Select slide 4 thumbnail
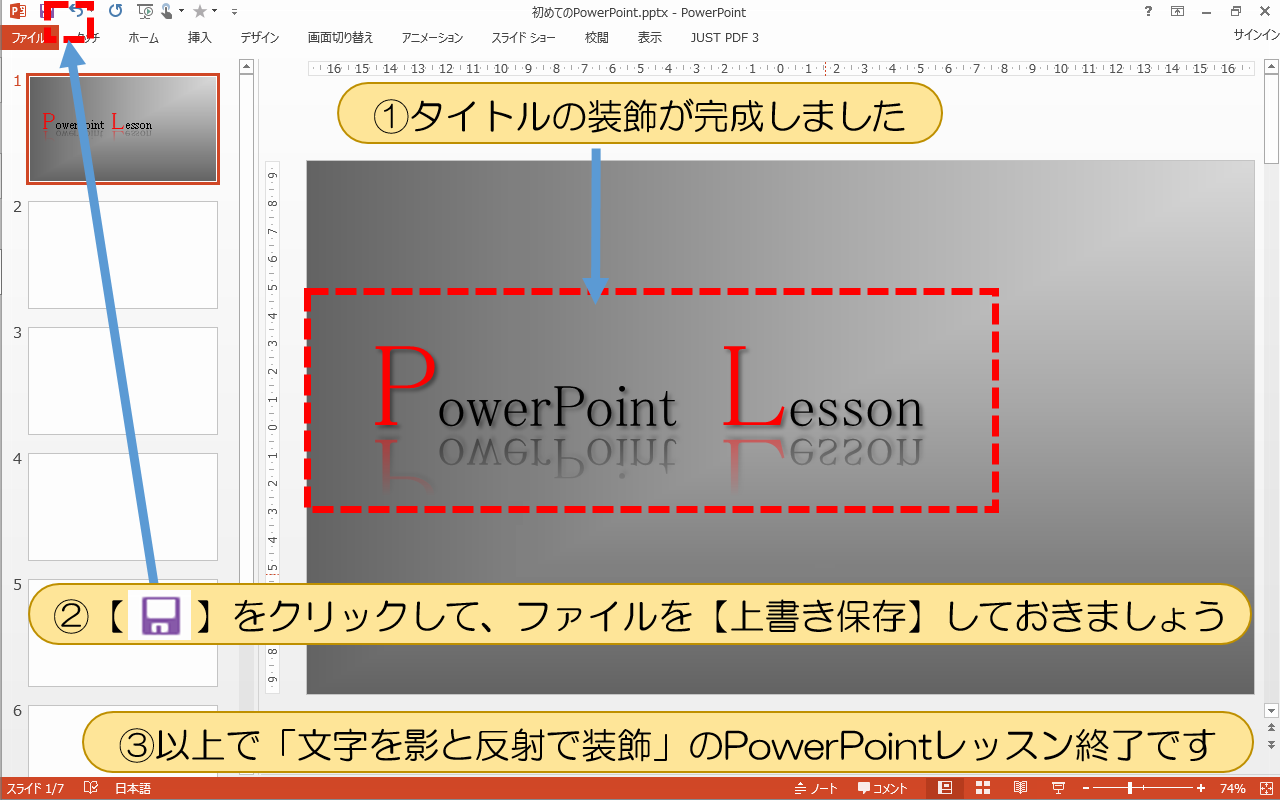The height and width of the screenshot is (800, 1280). tap(123, 507)
